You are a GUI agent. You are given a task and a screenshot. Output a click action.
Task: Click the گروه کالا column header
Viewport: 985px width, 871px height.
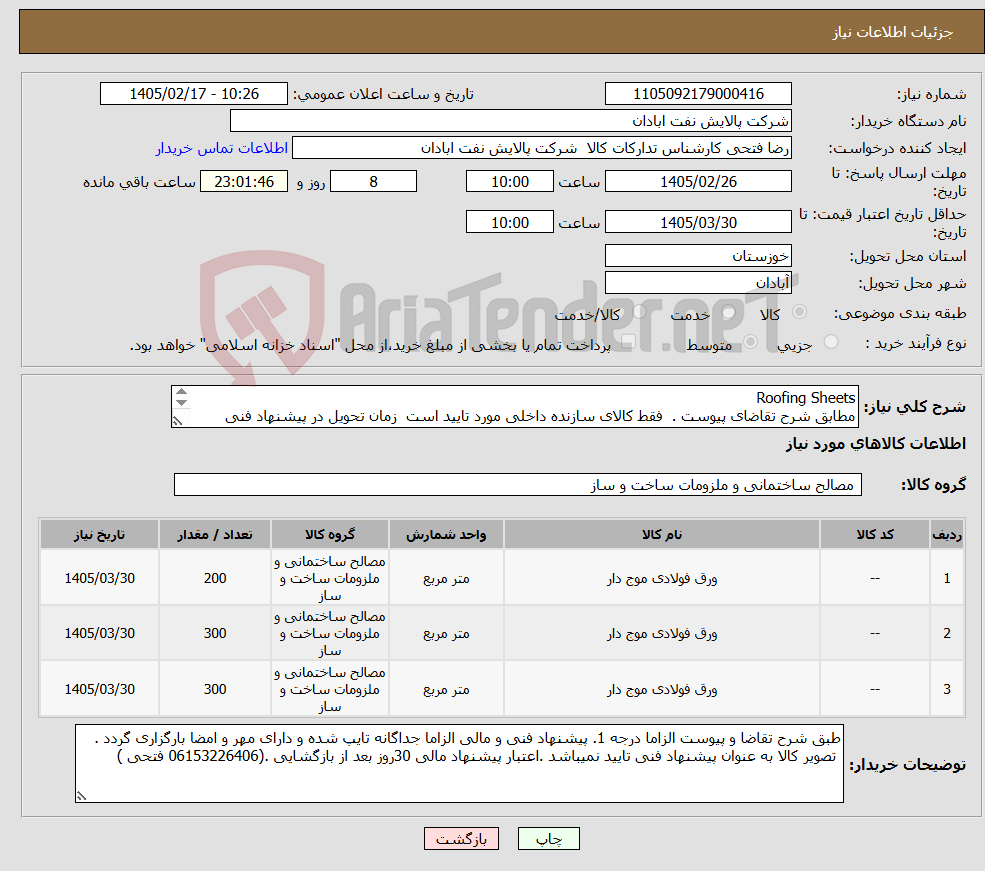(330, 534)
